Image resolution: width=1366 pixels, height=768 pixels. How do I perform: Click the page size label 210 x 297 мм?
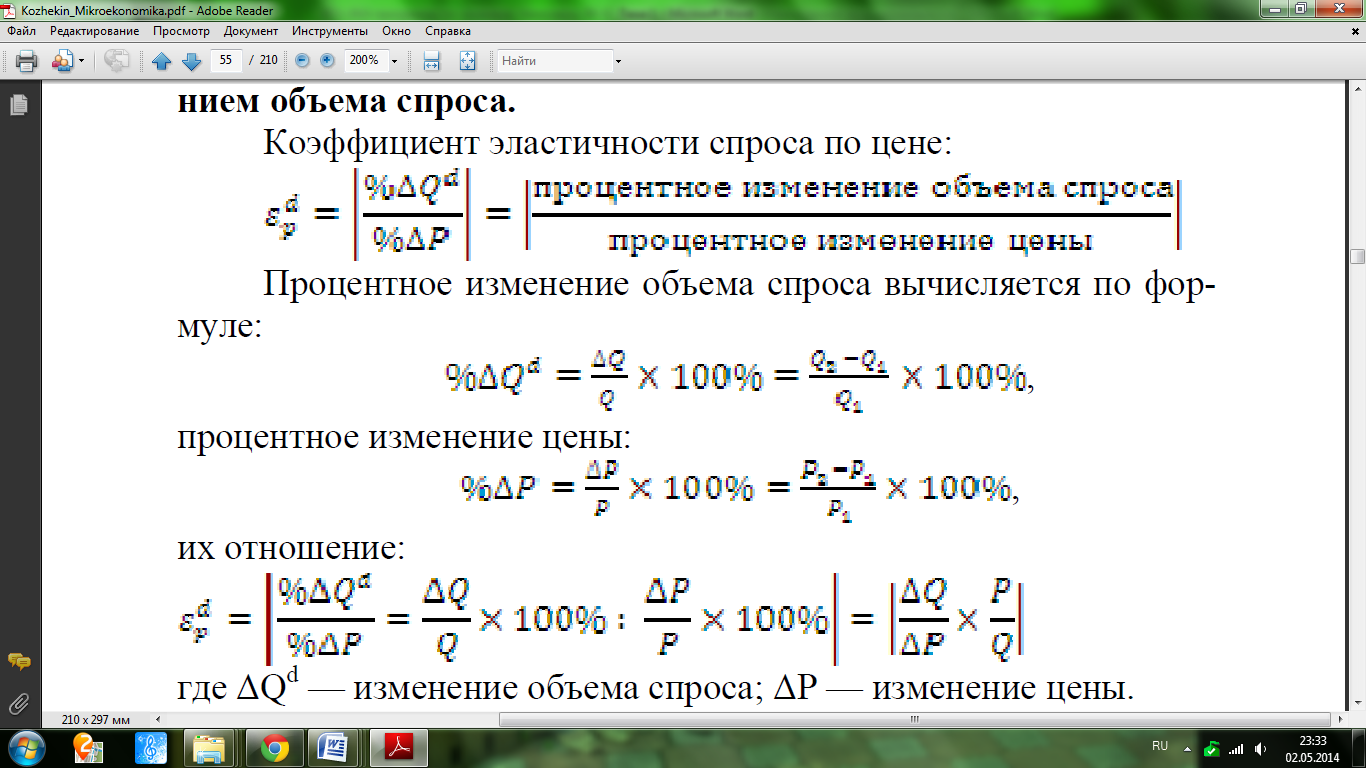96,720
